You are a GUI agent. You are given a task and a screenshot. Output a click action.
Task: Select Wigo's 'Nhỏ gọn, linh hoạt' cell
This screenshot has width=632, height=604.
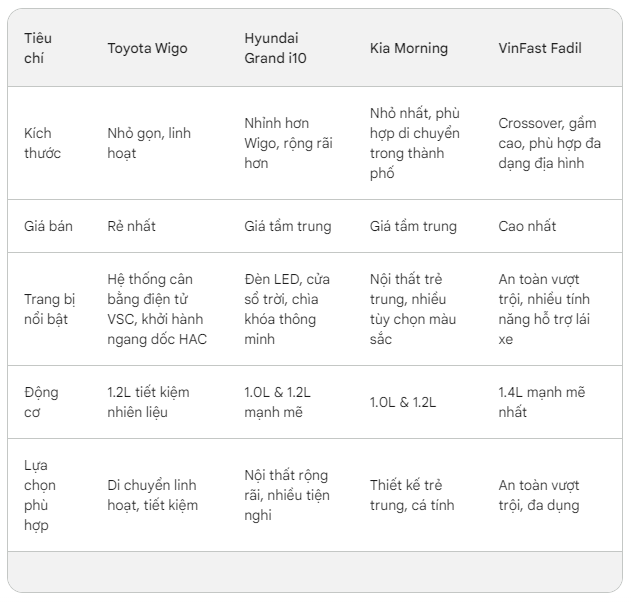tap(148, 143)
